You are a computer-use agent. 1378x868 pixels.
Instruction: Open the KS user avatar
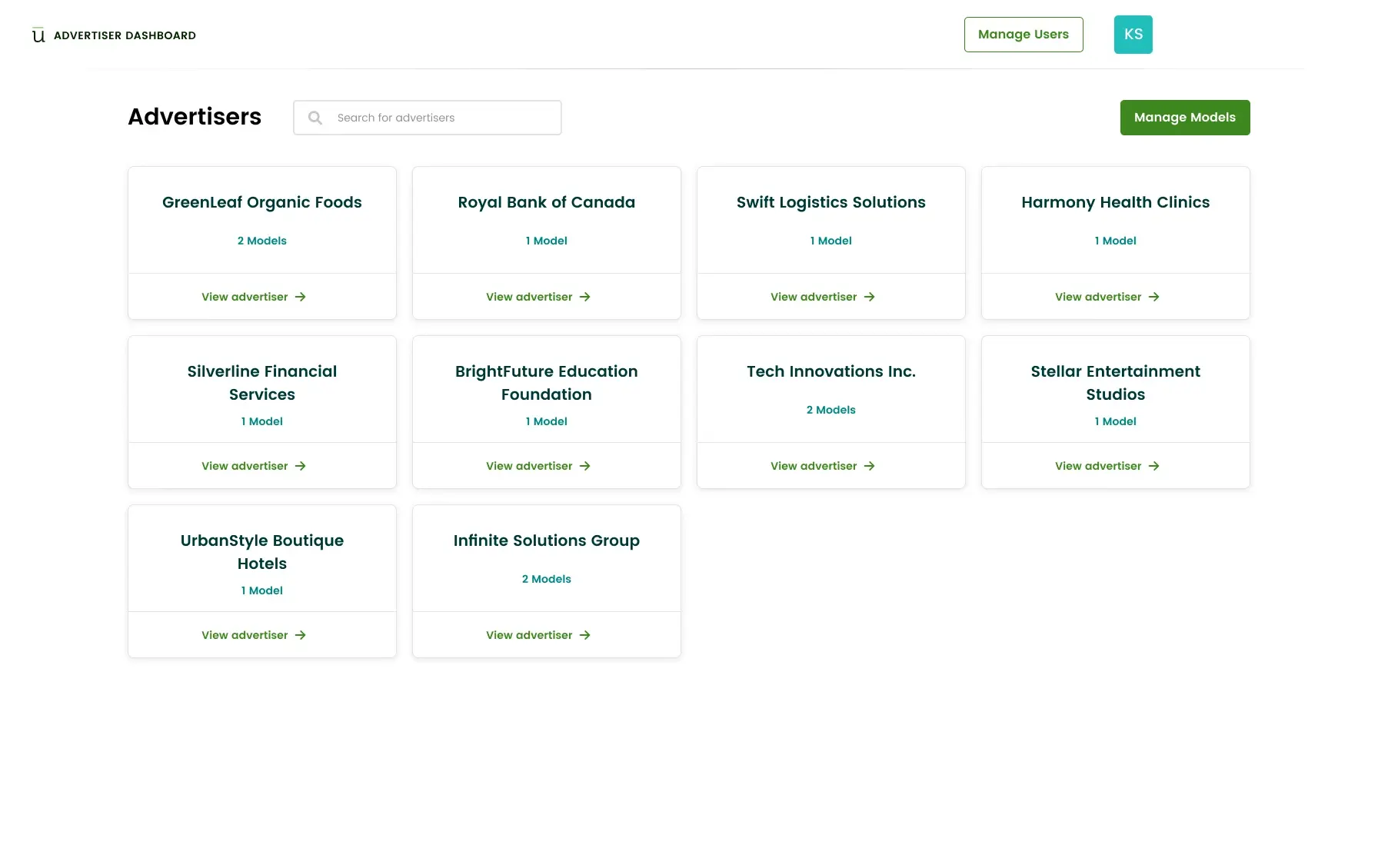(x=1133, y=35)
